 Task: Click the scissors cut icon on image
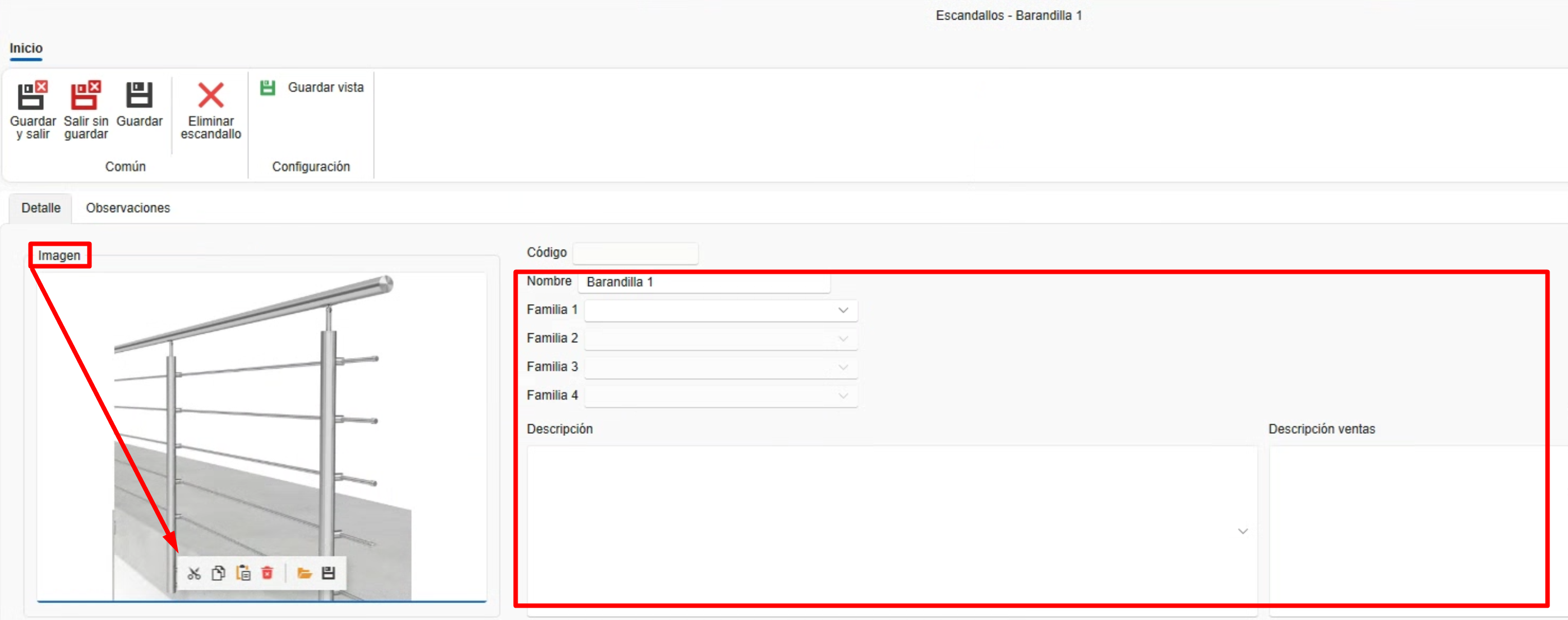coord(194,573)
